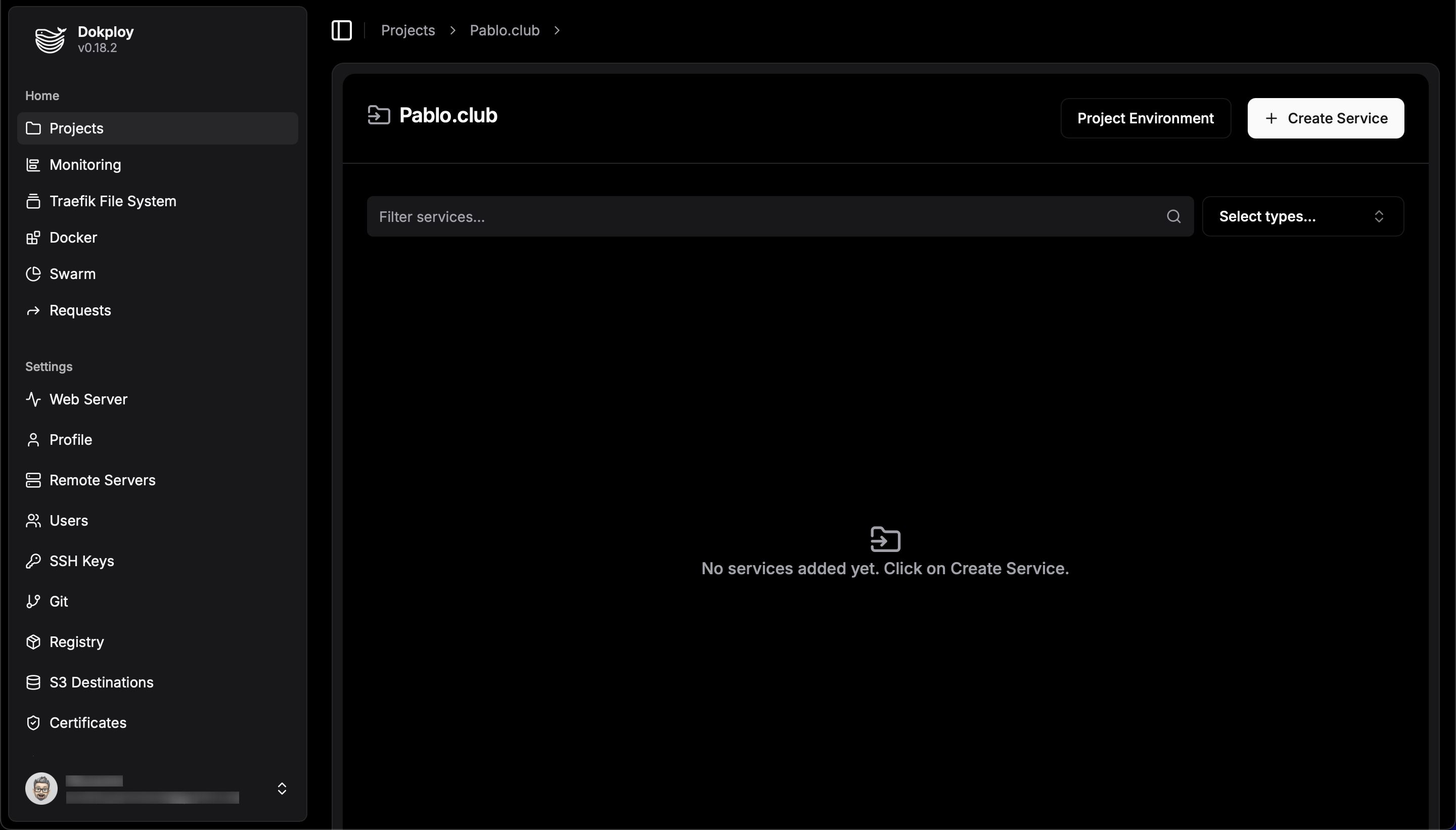1456x830 pixels.
Task: Go to the Swarm section
Action: [x=157, y=274]
